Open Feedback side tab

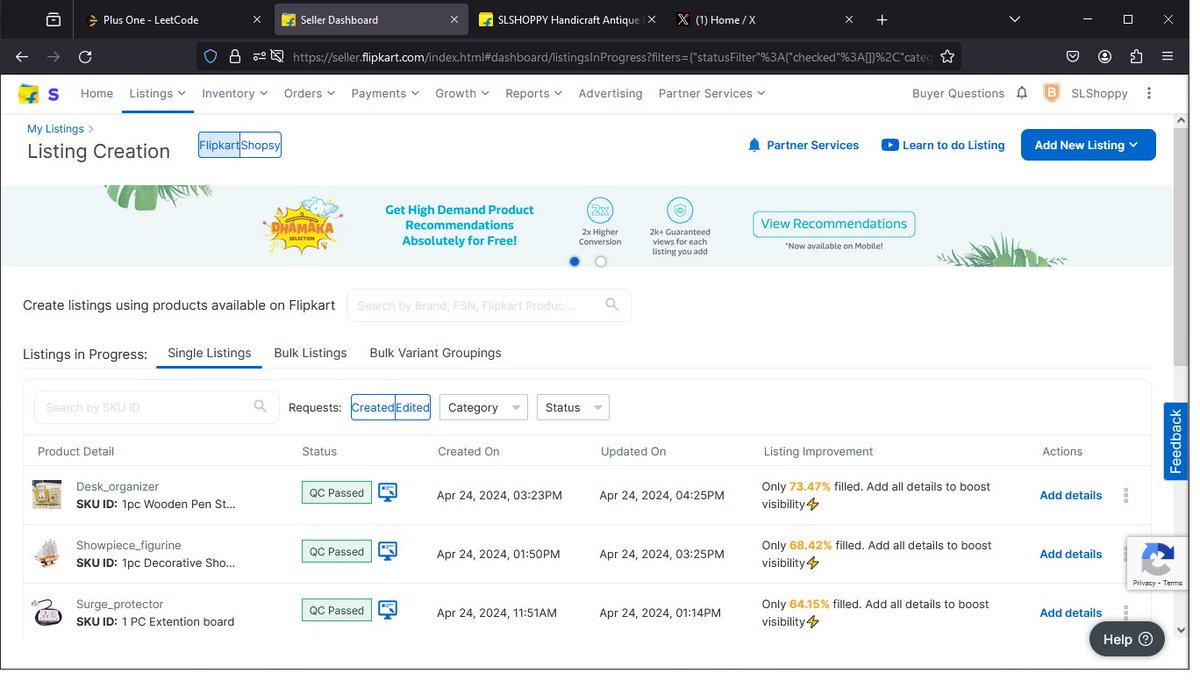[1176, 441]
